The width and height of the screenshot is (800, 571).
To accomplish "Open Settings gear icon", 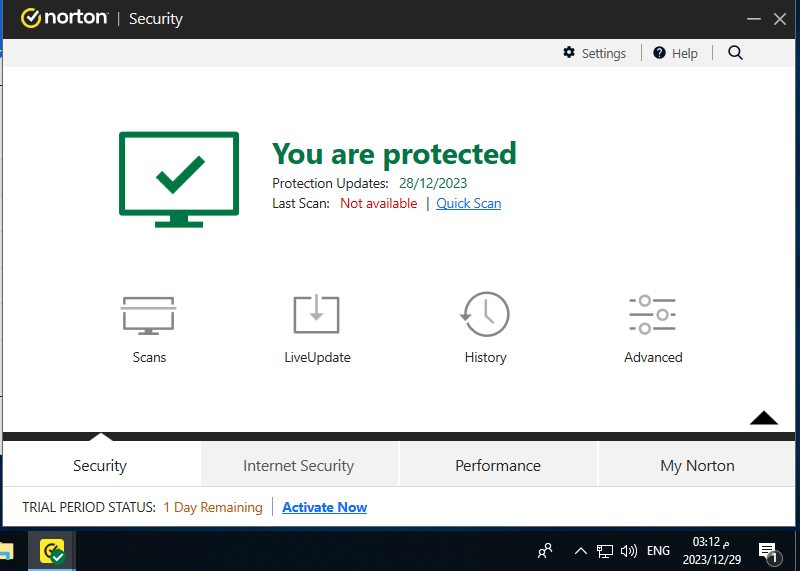I will [x=569, y=53].
